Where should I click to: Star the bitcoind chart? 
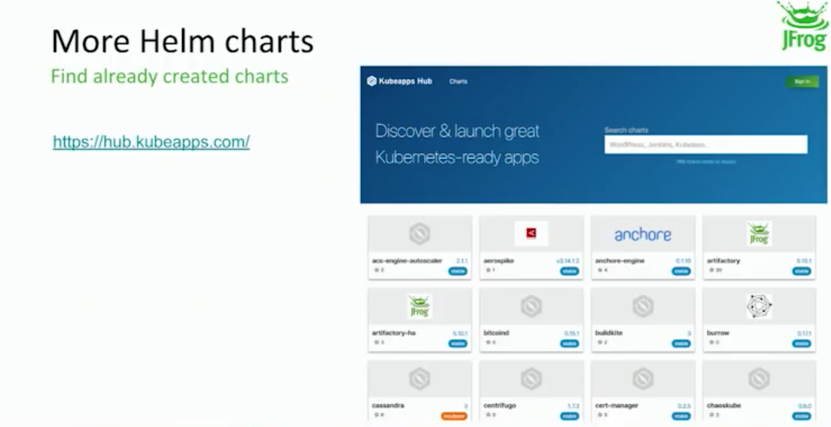[489, 343]
